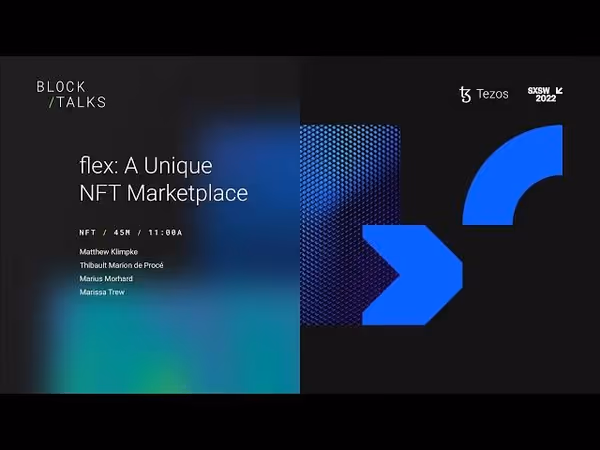Click the SXSW 2022 logo
The width and height of the screenshot is (600, 450).
point(545,95)
